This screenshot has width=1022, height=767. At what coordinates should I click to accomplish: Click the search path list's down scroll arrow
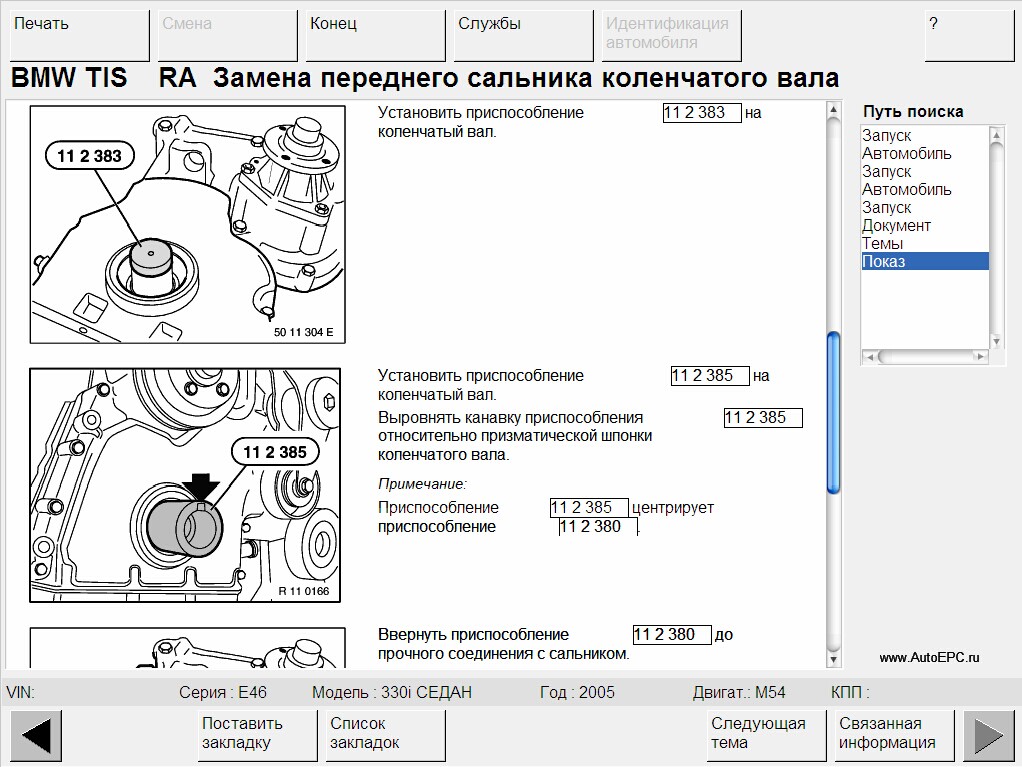click(996, 341)
